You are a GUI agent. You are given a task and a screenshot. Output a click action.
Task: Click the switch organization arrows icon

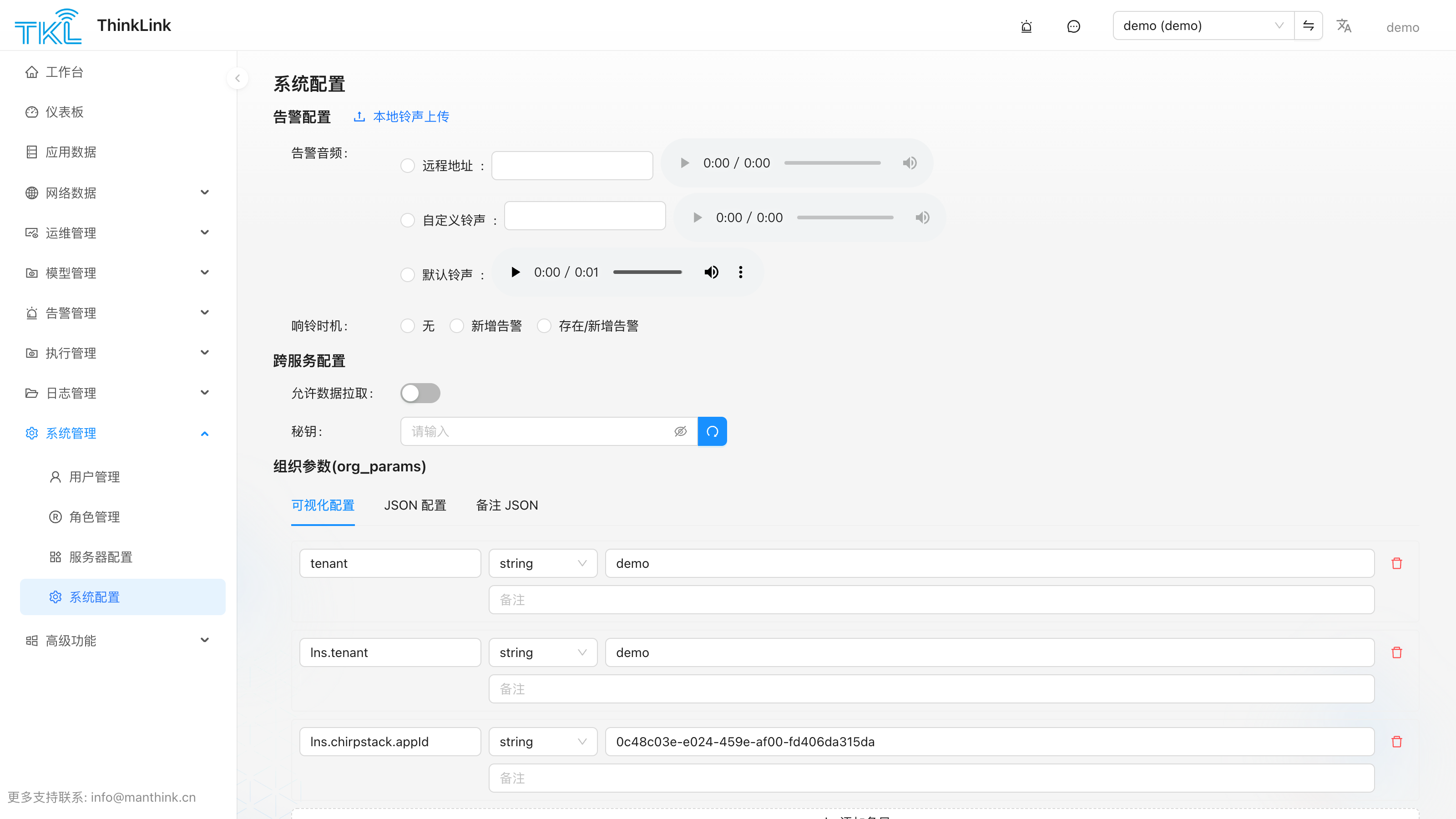[1309, 25]
